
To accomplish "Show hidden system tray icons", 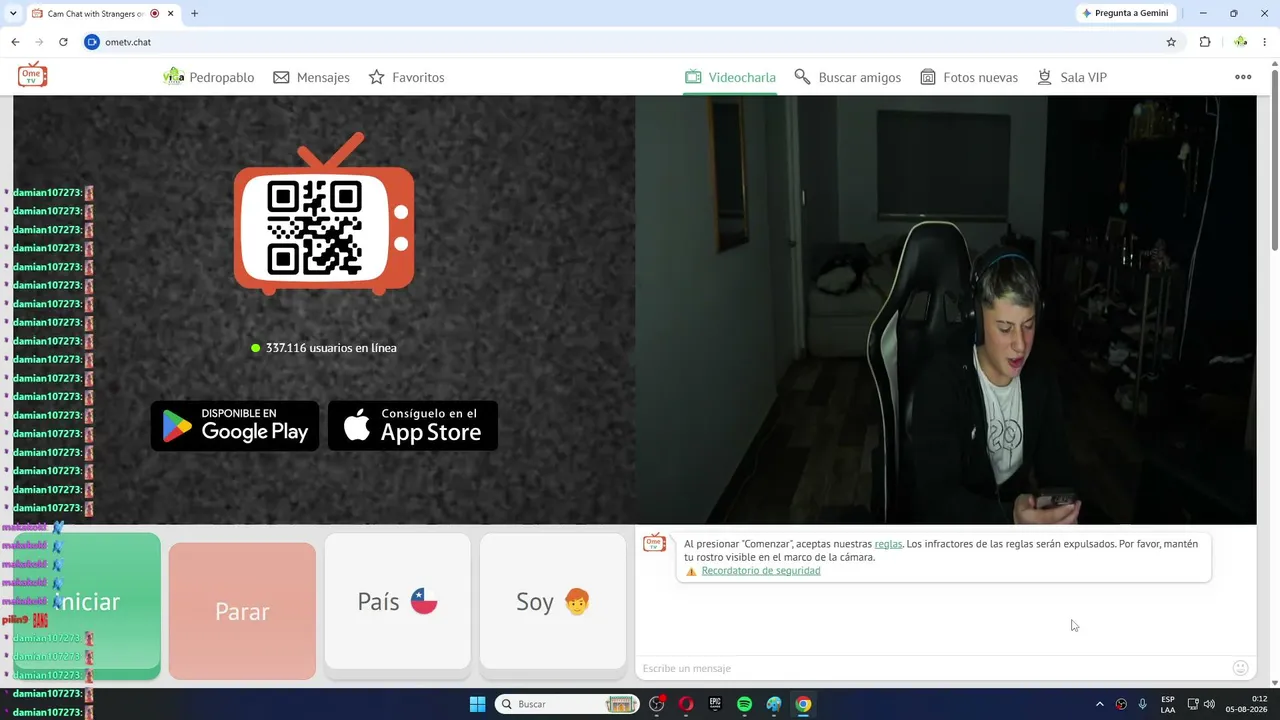I will [x=1100, y=704].
